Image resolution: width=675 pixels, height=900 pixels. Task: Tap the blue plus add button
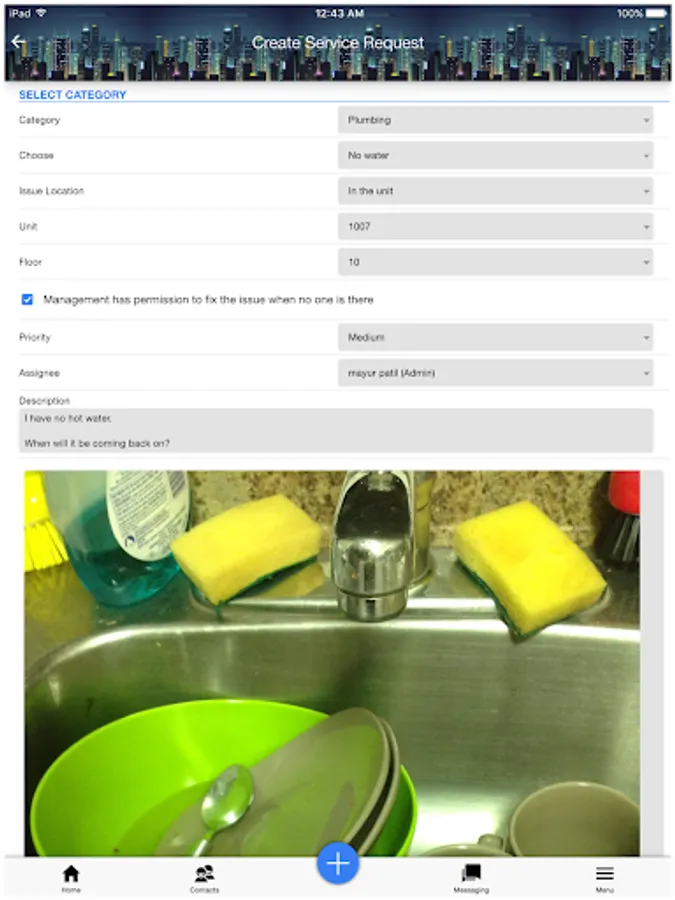click(338, 863)
